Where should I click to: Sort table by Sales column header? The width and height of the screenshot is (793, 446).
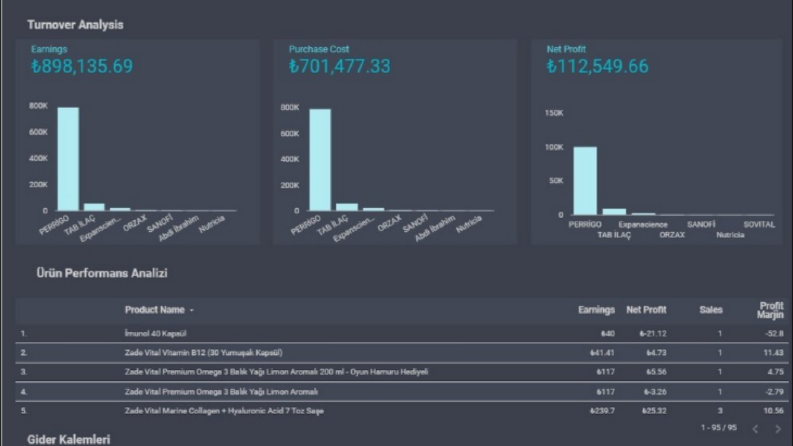click(x=711, y=310)
